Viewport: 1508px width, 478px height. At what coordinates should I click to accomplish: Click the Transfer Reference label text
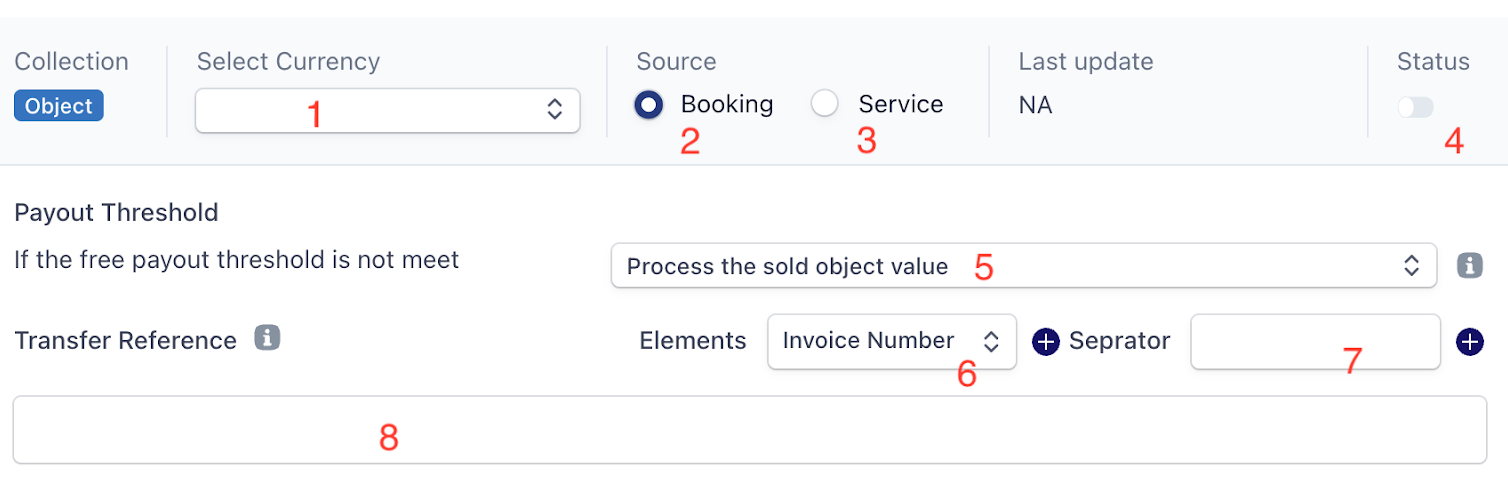[126, 341]
